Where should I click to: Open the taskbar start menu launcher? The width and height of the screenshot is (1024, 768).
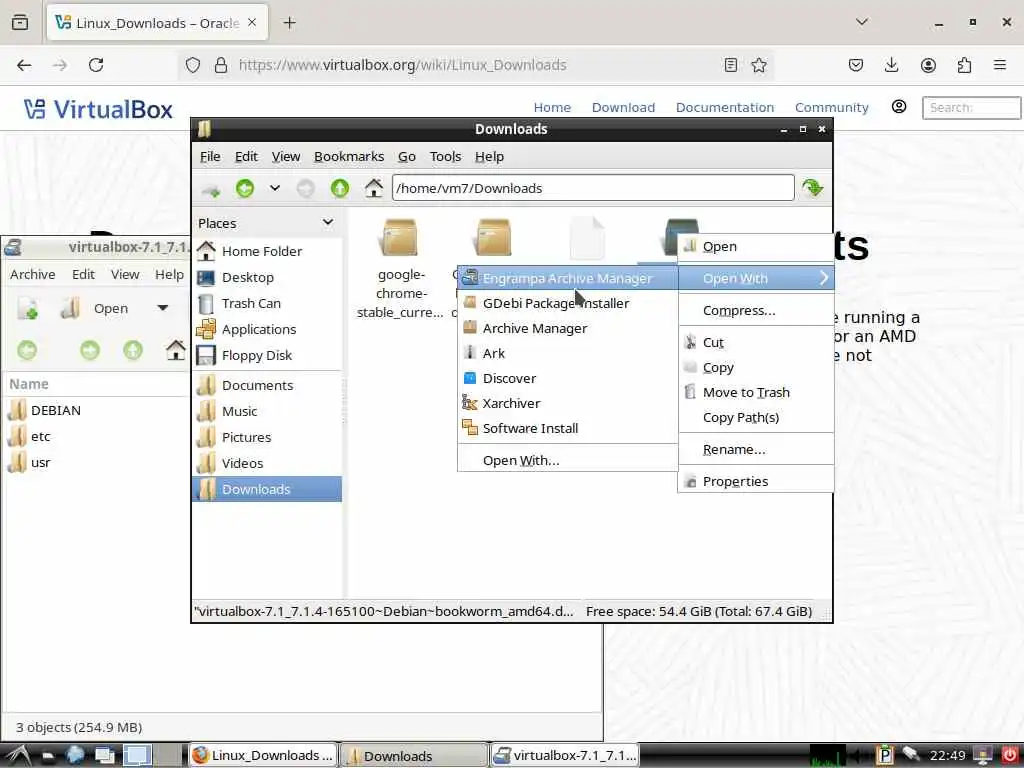tap(16, 756)
